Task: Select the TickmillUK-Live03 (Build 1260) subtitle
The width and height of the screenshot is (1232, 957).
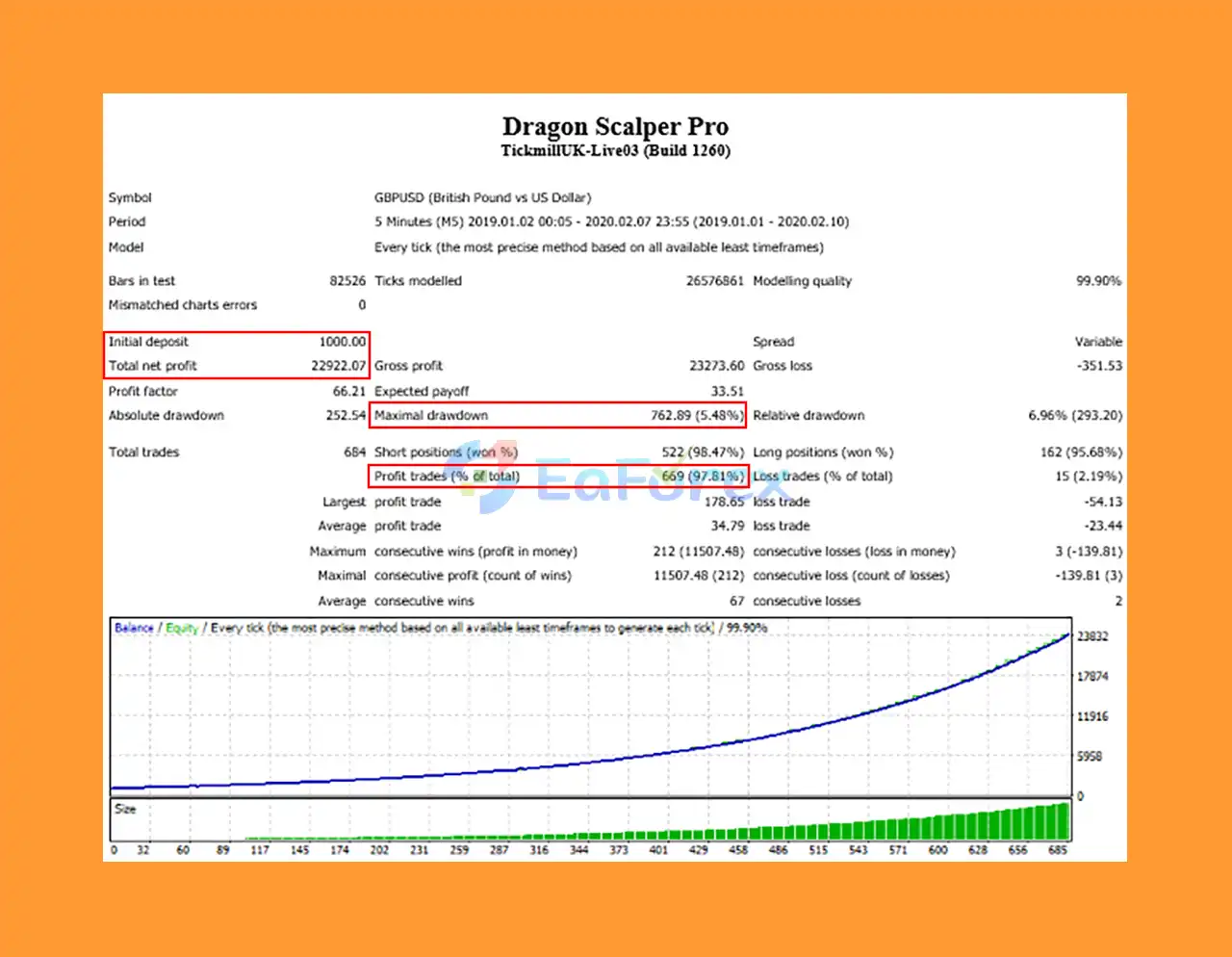Action: pyautogui.click(x=615, y=150)
